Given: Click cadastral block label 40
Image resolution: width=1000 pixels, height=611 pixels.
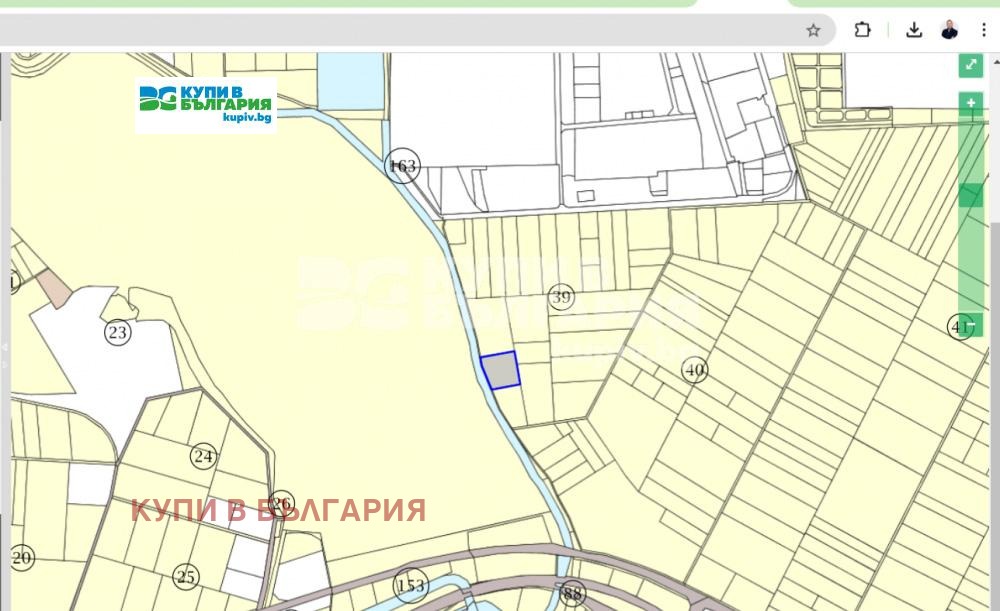Looking at the screenshot, I should [x=694, y=370].
